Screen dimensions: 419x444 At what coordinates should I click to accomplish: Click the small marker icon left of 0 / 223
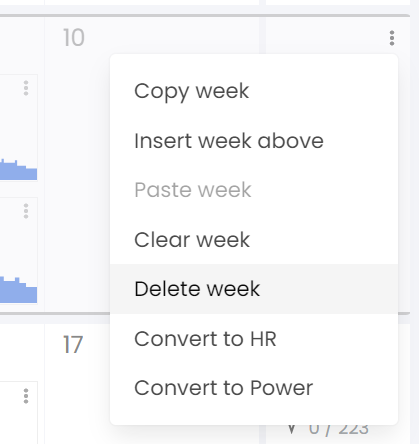click(x=292, y=429)
